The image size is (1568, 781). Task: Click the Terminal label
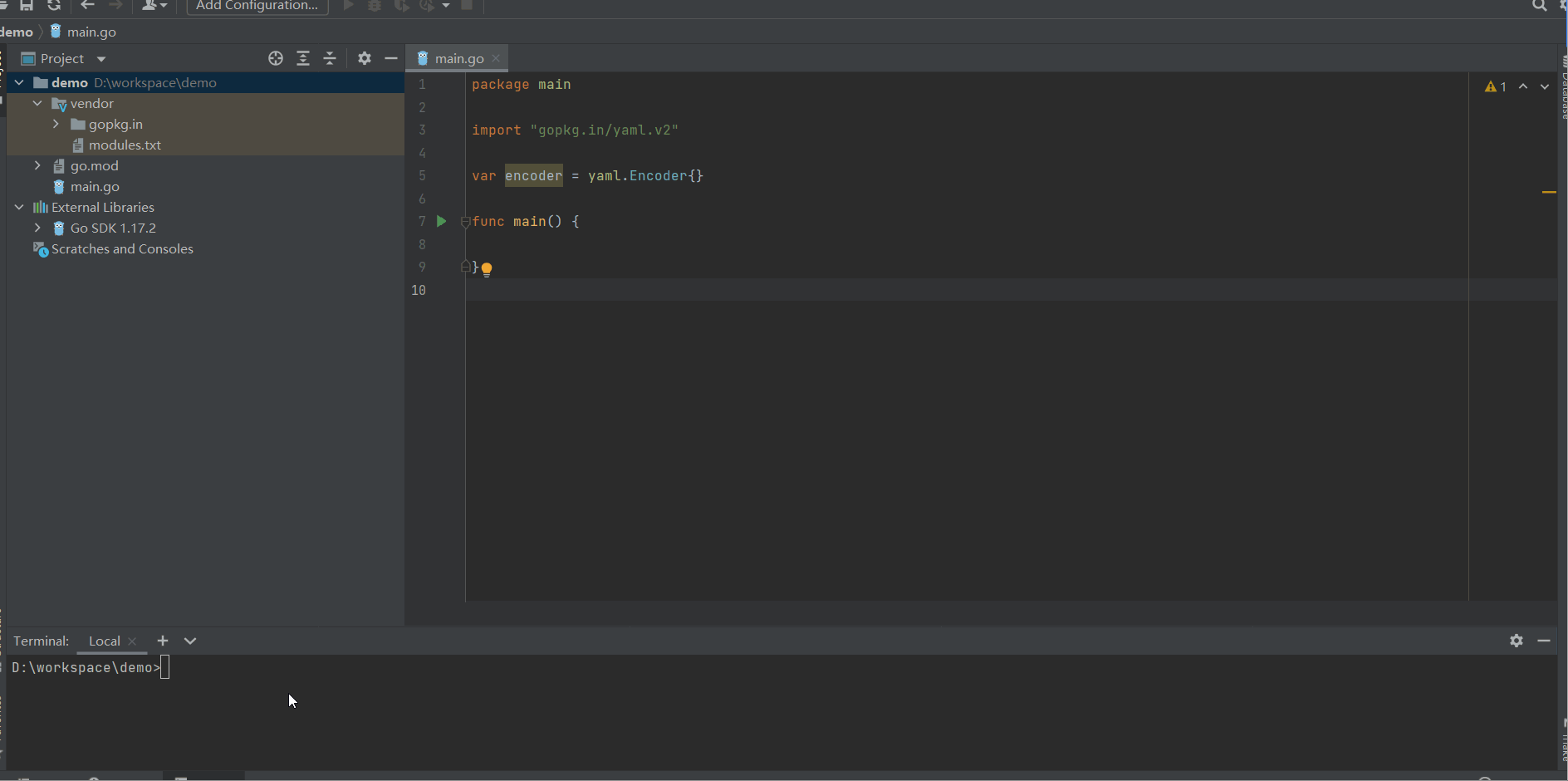point(42,641)
